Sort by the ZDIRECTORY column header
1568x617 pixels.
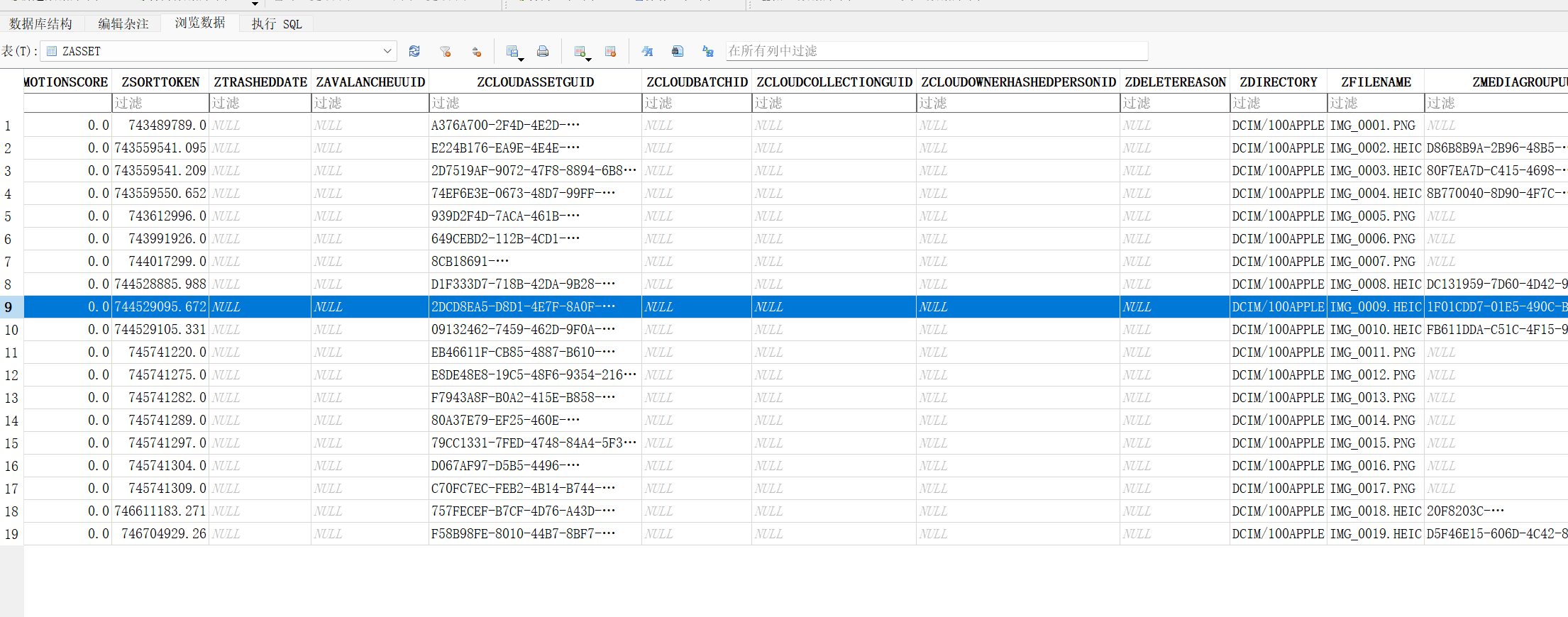pos(1279,82)
